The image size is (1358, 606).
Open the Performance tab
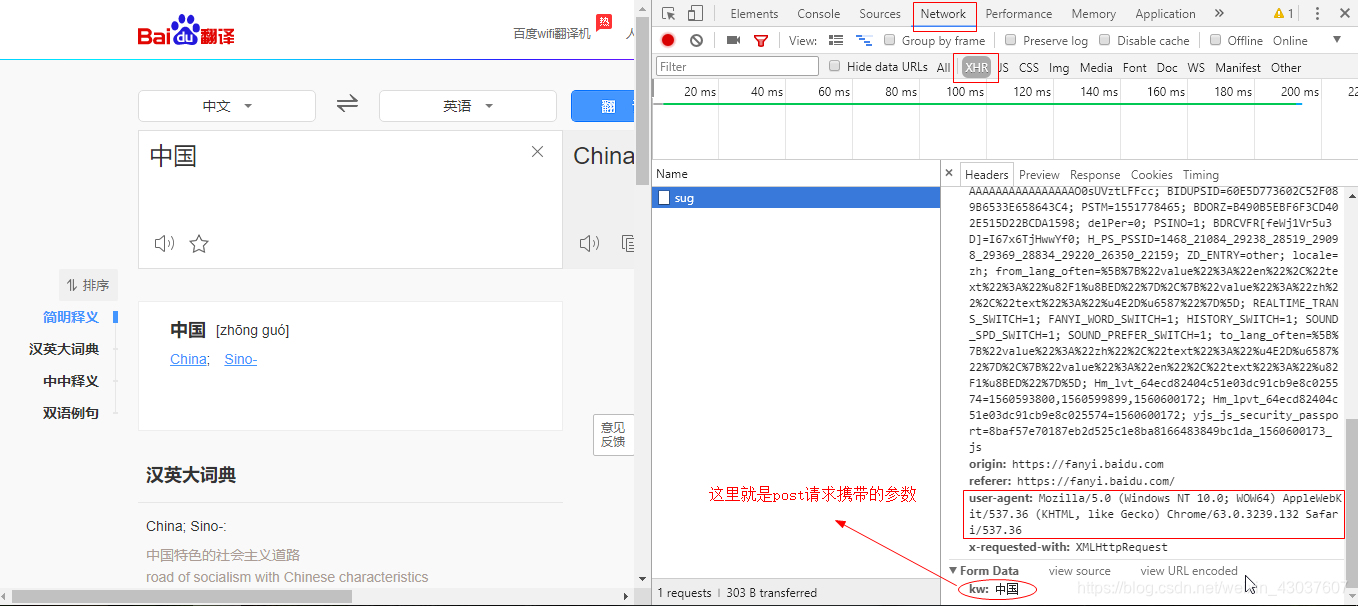[x=1019, y=14]
